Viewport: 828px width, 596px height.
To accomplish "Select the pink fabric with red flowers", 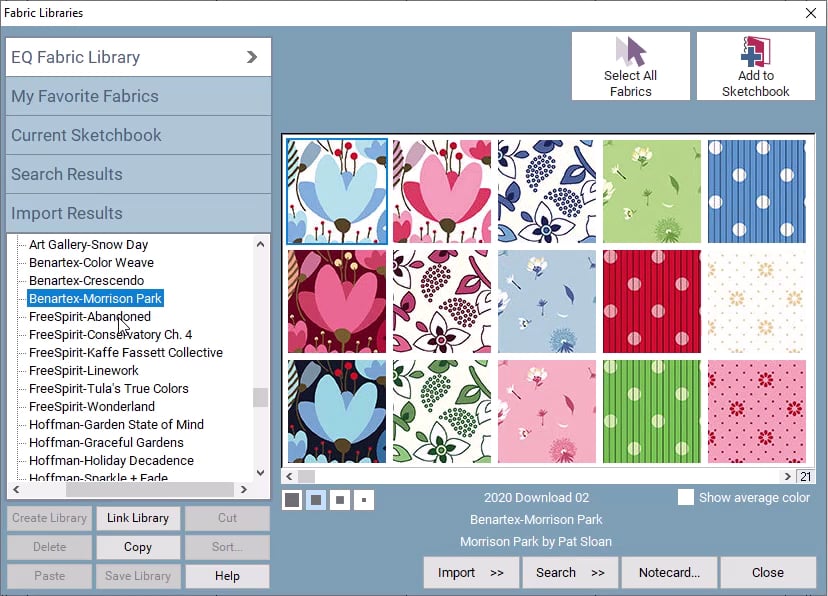I will (x=757, y=411).
